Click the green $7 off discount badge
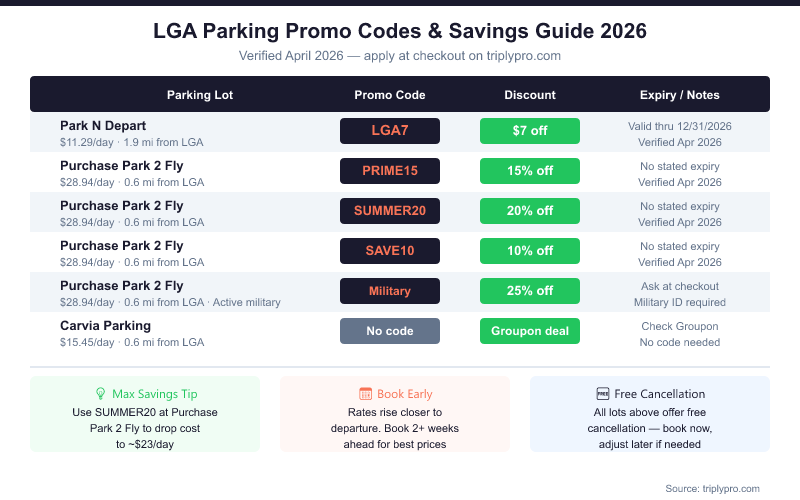800x500 pixels. [x=530, y=131]
